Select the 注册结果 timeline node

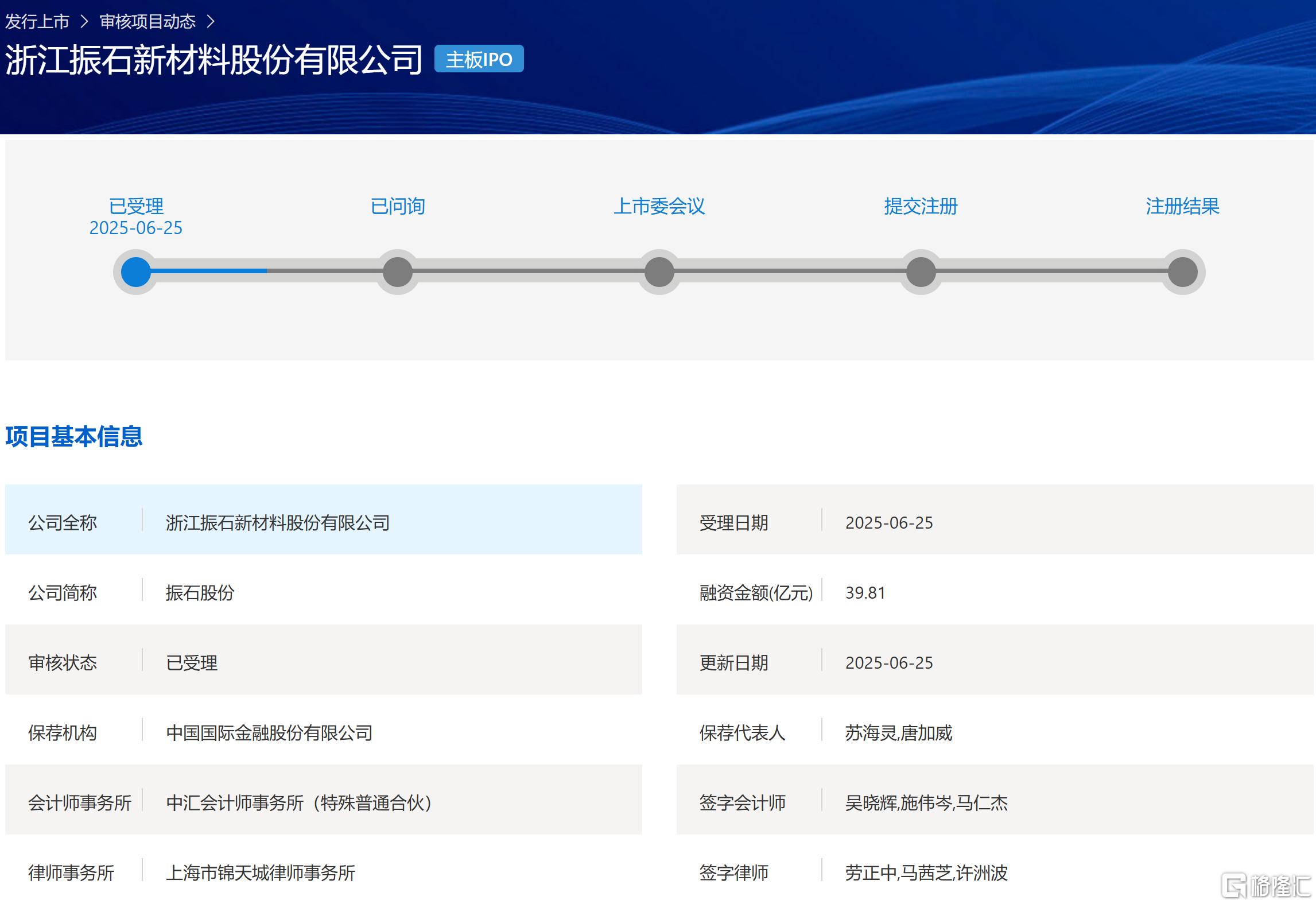point(1183,271)
